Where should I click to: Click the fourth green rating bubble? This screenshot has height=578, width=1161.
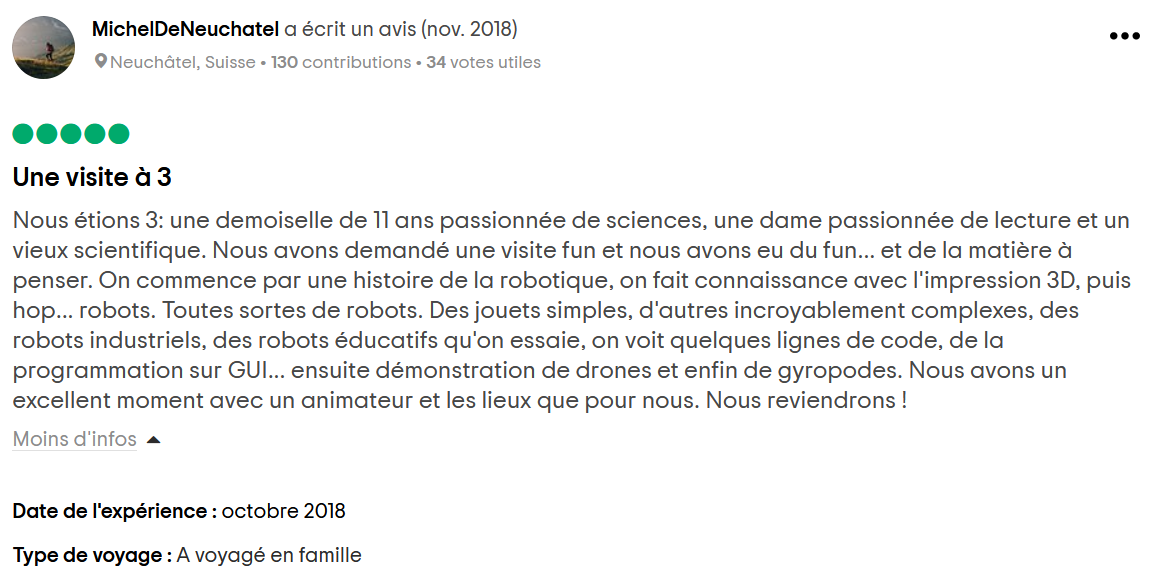tap(95, 134)
